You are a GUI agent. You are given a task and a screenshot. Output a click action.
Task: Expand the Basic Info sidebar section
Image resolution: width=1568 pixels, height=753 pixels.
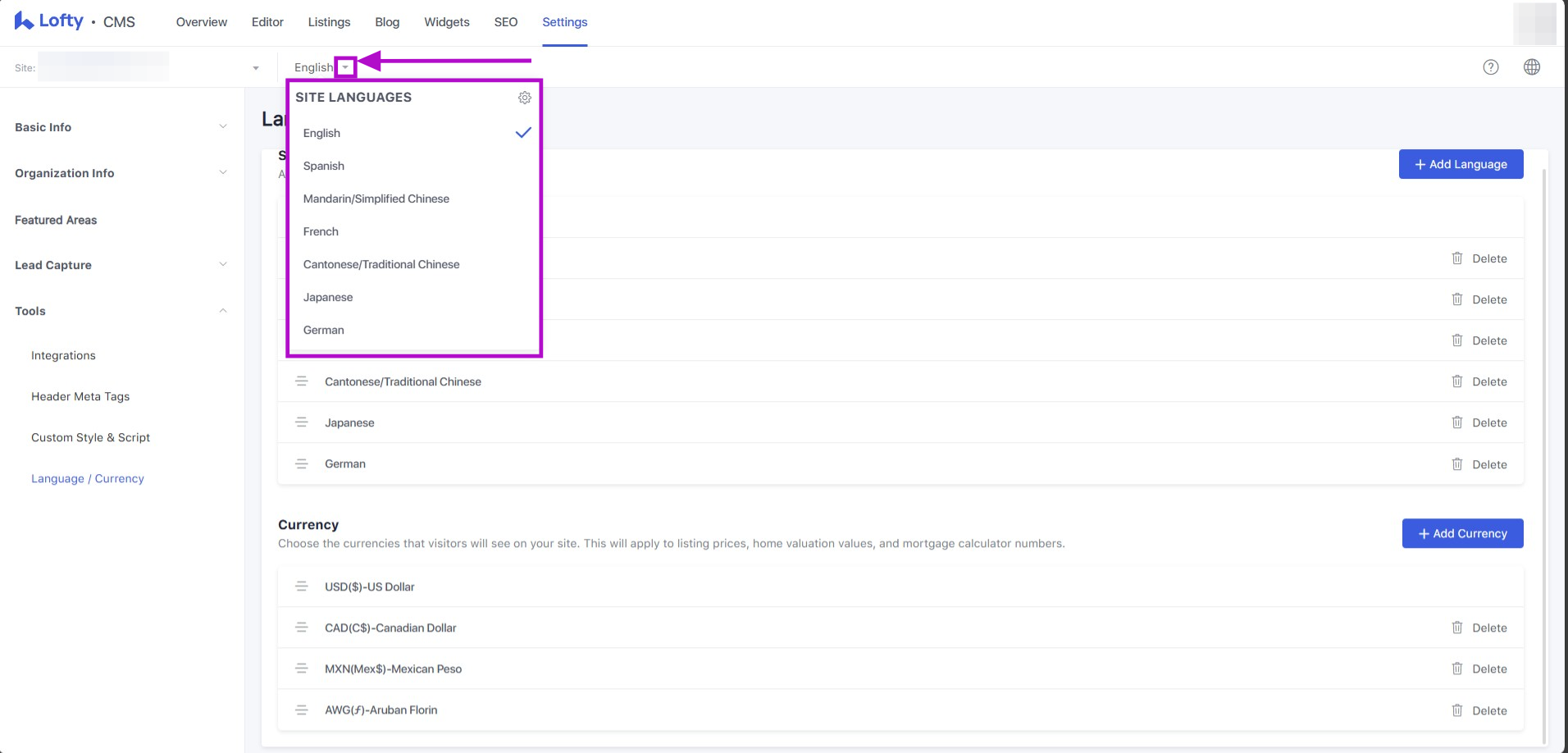223,127
